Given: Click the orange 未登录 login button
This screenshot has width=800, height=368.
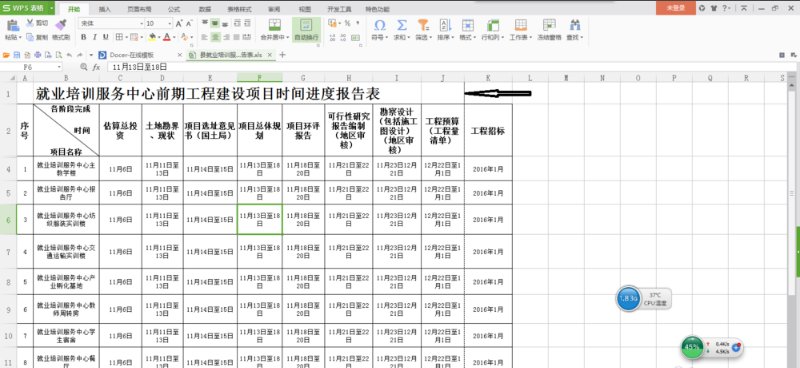Looking at the screenshot, I should click(x=676, y=8).
